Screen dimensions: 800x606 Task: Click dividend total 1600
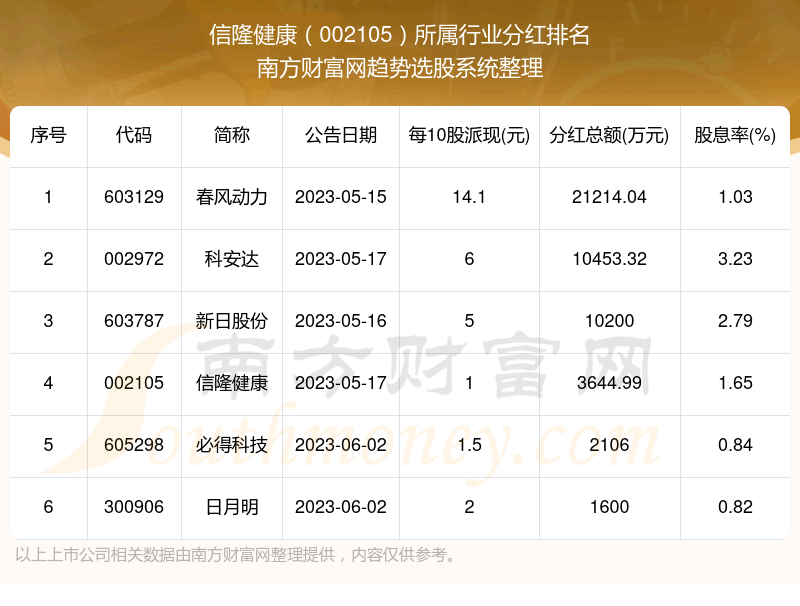[x=609, y=507]
